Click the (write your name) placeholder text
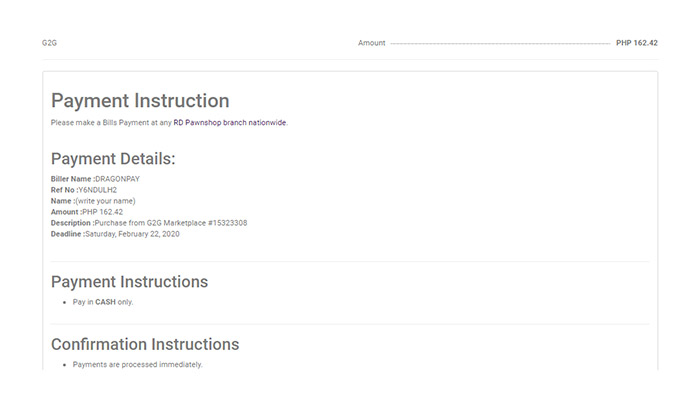The height and width of the screenshot is (400, 700). (106, 201)
